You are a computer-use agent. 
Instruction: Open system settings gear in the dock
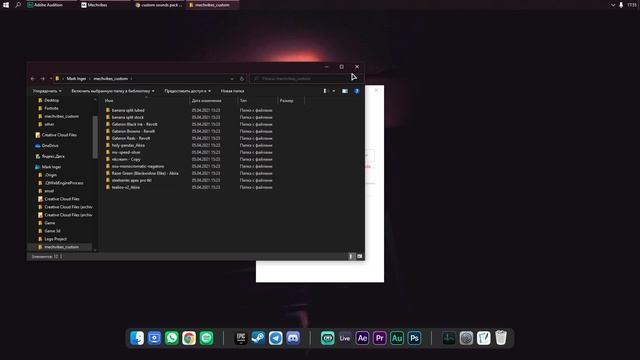[x=466, y=338]
